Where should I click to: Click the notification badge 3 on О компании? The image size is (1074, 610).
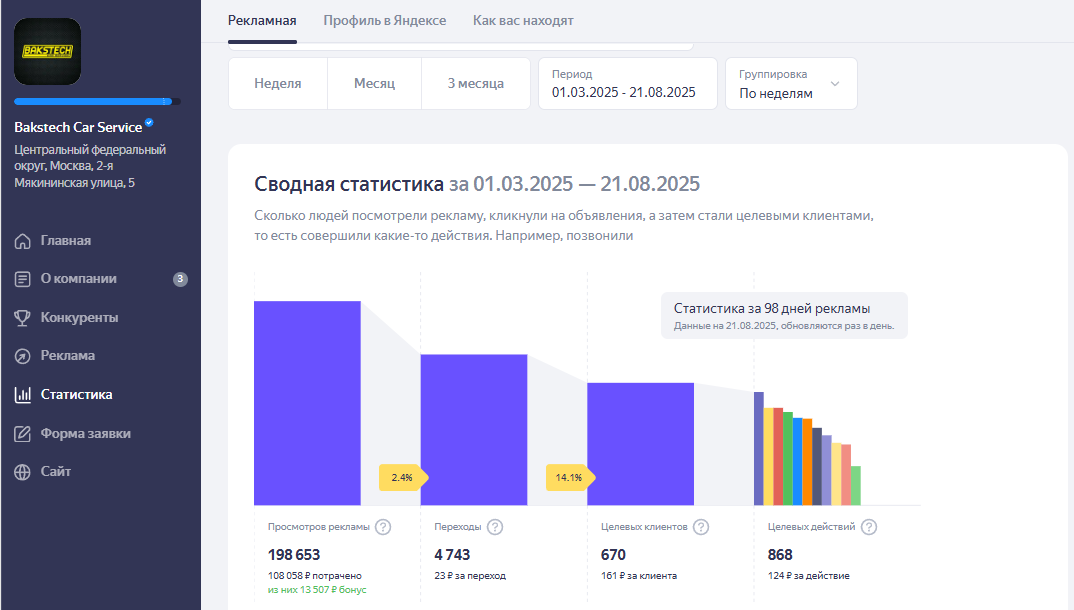click(x=180, y=279)
